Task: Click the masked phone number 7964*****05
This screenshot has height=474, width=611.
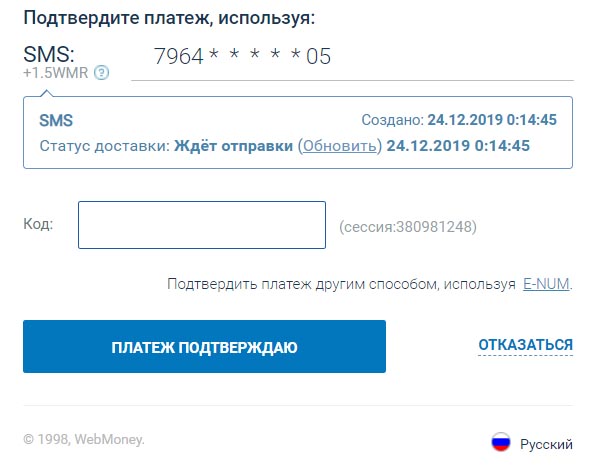Action: [x=242, y=57]
